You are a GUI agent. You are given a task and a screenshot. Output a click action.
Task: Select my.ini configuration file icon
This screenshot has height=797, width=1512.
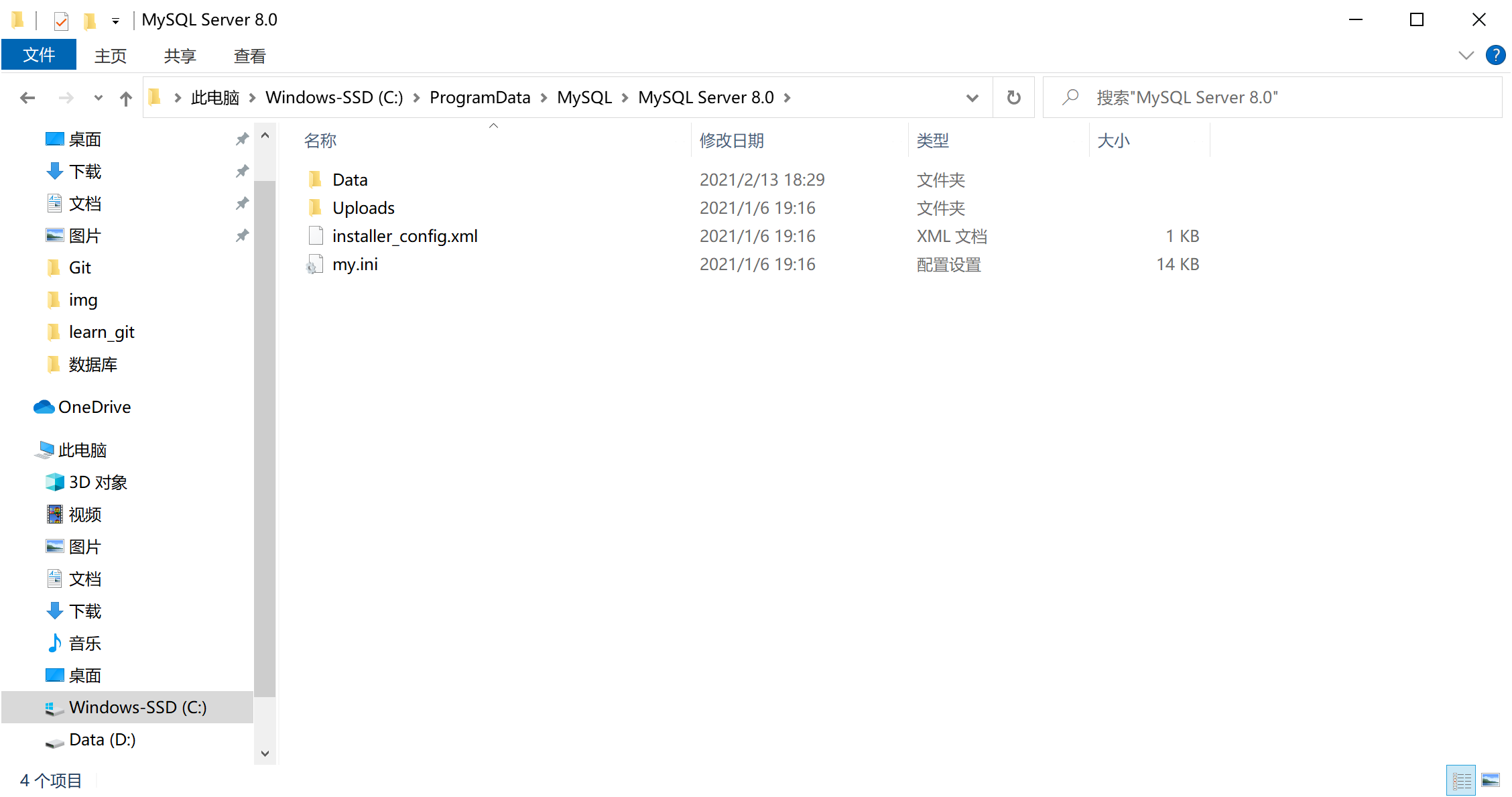click(315, 264)
